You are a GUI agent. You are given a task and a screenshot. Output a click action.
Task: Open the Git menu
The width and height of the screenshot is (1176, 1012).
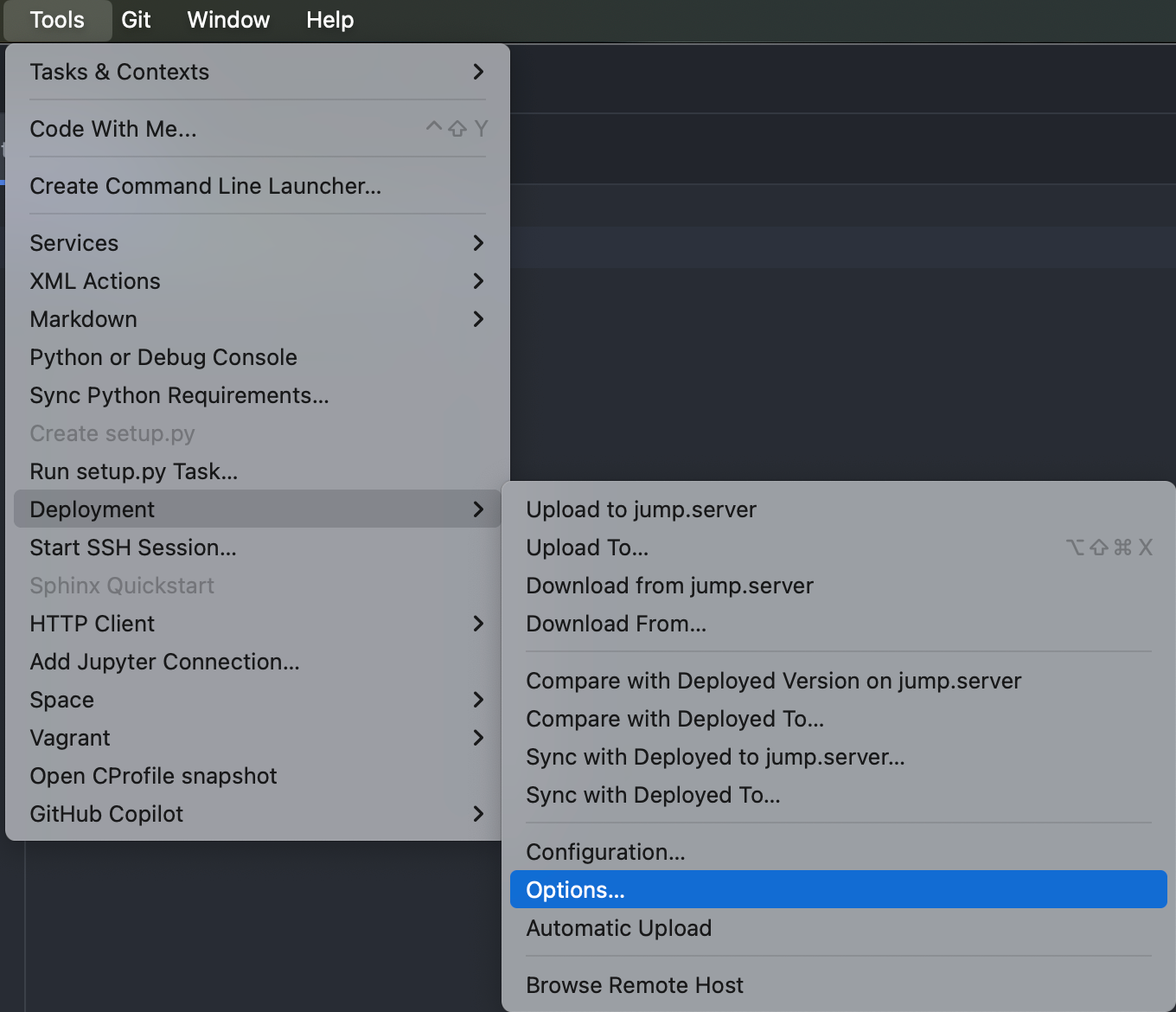[x=136, y=20]
